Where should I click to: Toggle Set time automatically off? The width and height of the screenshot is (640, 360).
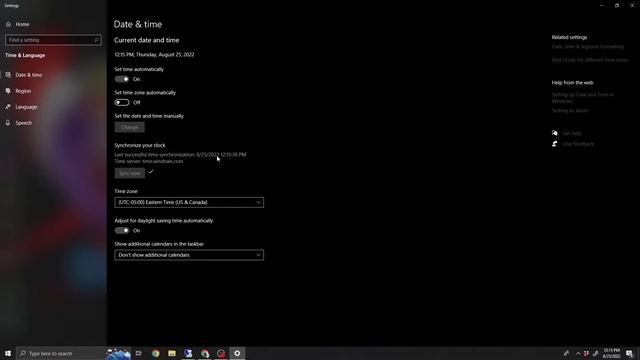tap(122, 79)
